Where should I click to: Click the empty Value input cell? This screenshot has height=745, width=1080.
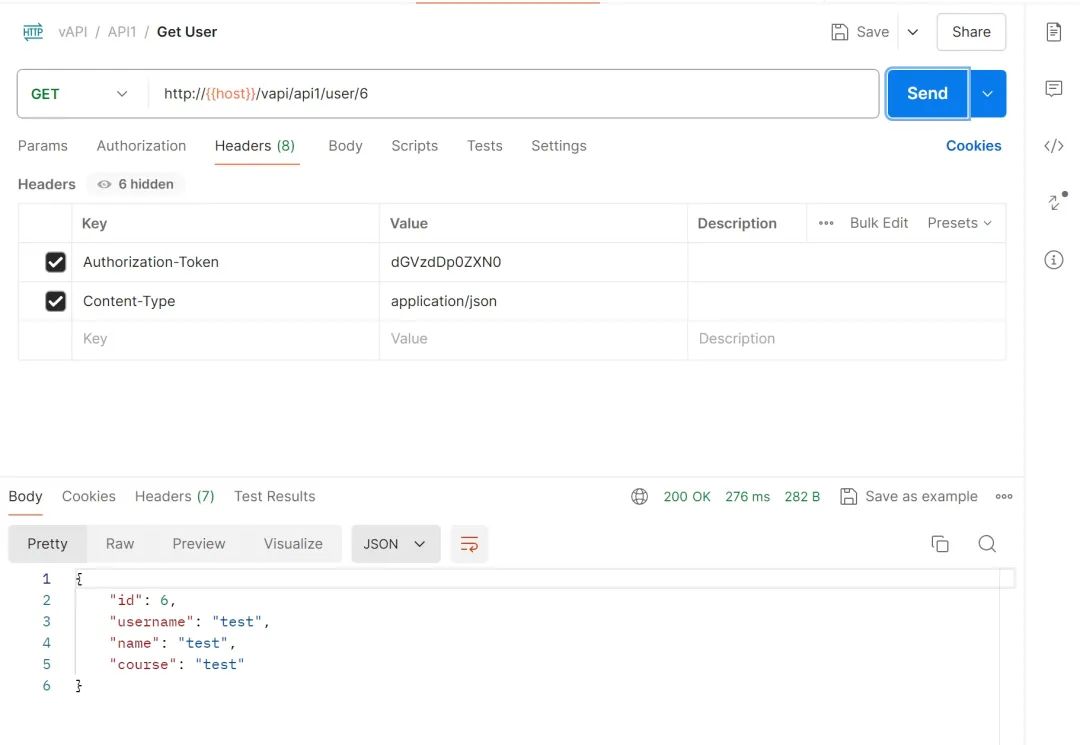(x=533, y=339)
